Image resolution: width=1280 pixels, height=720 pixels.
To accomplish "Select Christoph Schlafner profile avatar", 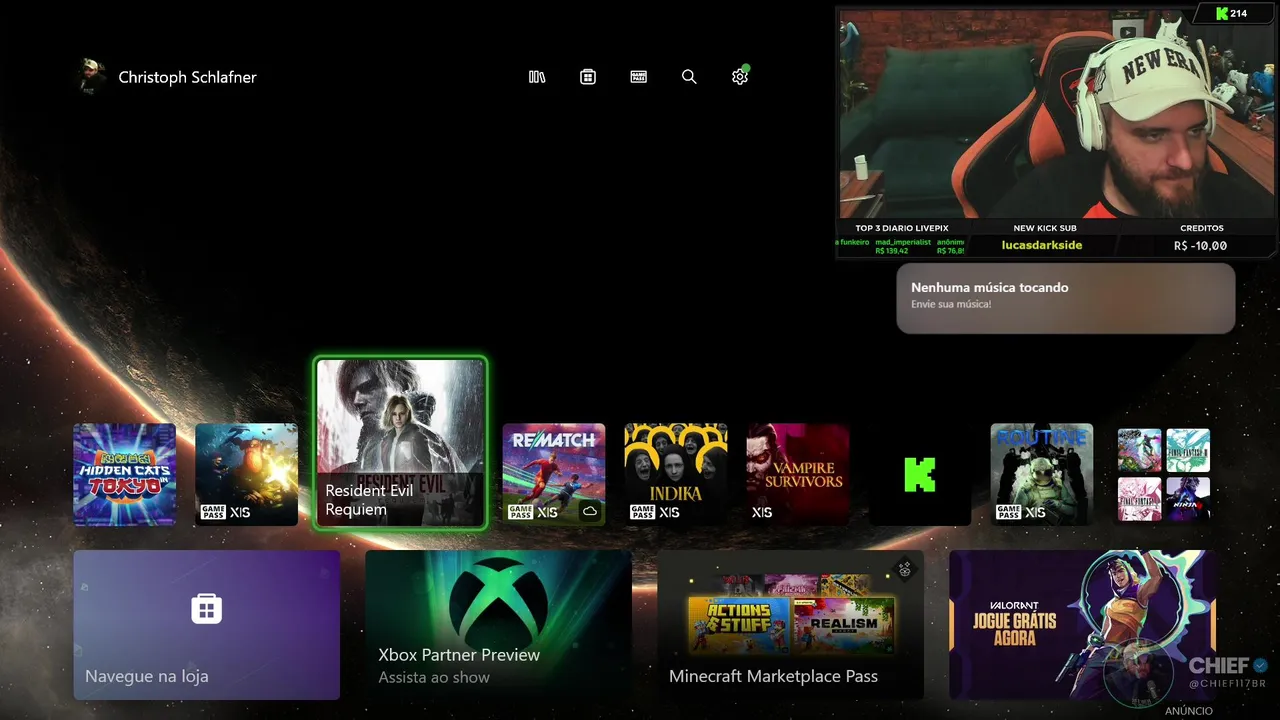I will coord(92,77).
